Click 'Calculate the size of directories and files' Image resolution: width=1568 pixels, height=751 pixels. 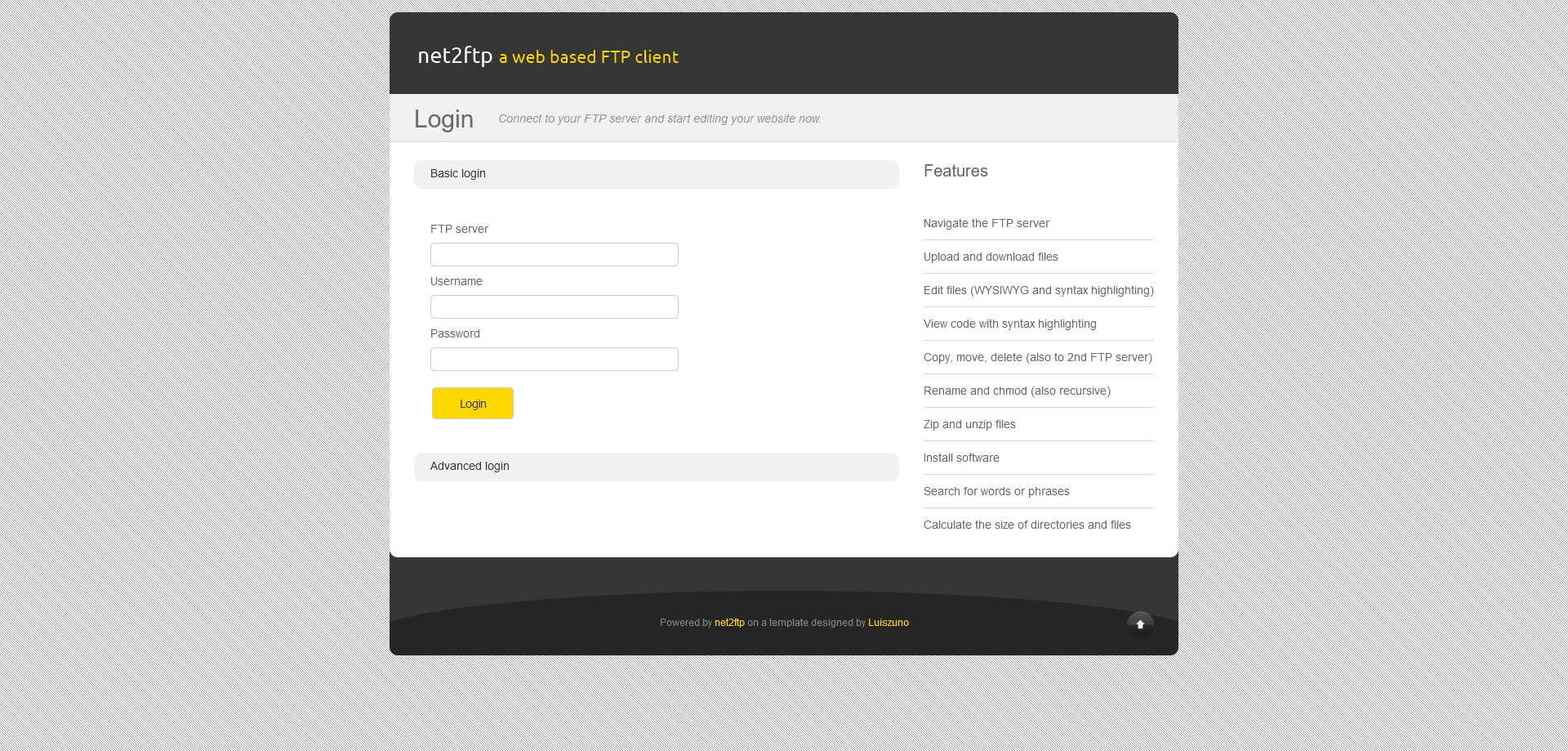(1027, 525)
